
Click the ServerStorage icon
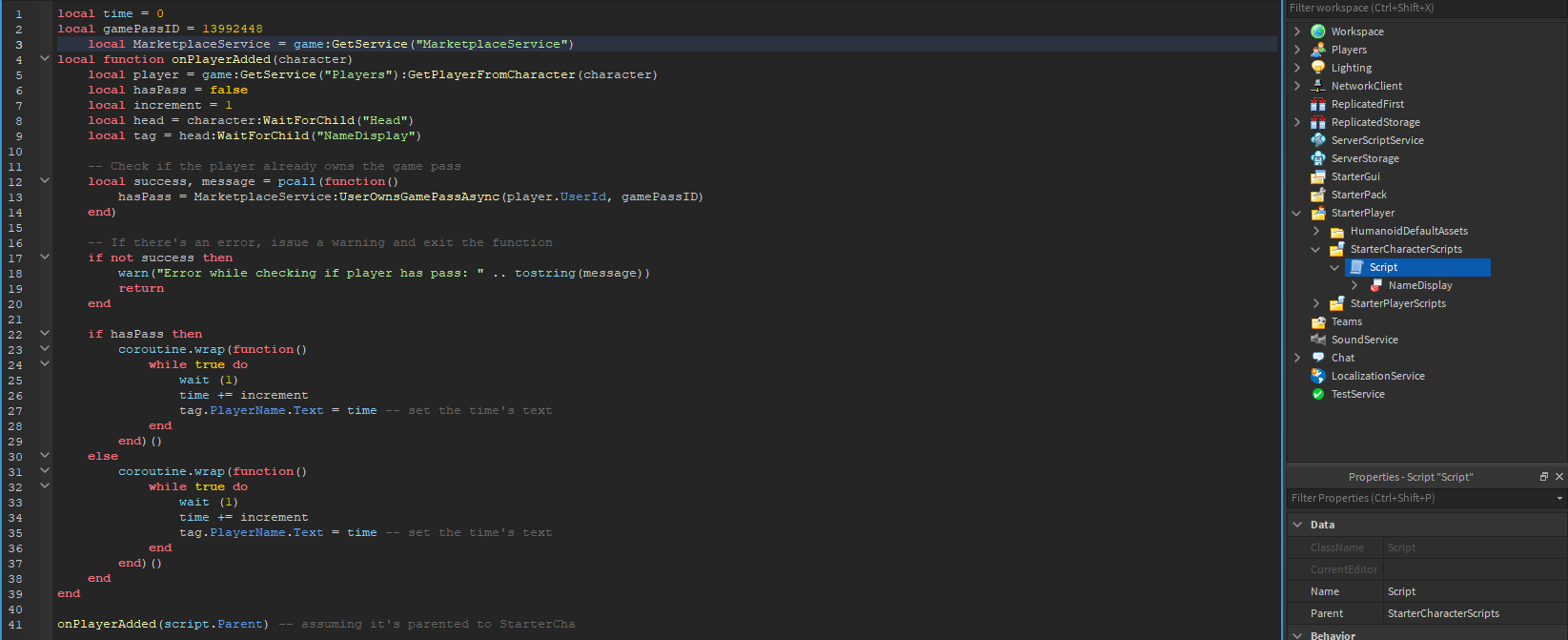[1317, 158]
